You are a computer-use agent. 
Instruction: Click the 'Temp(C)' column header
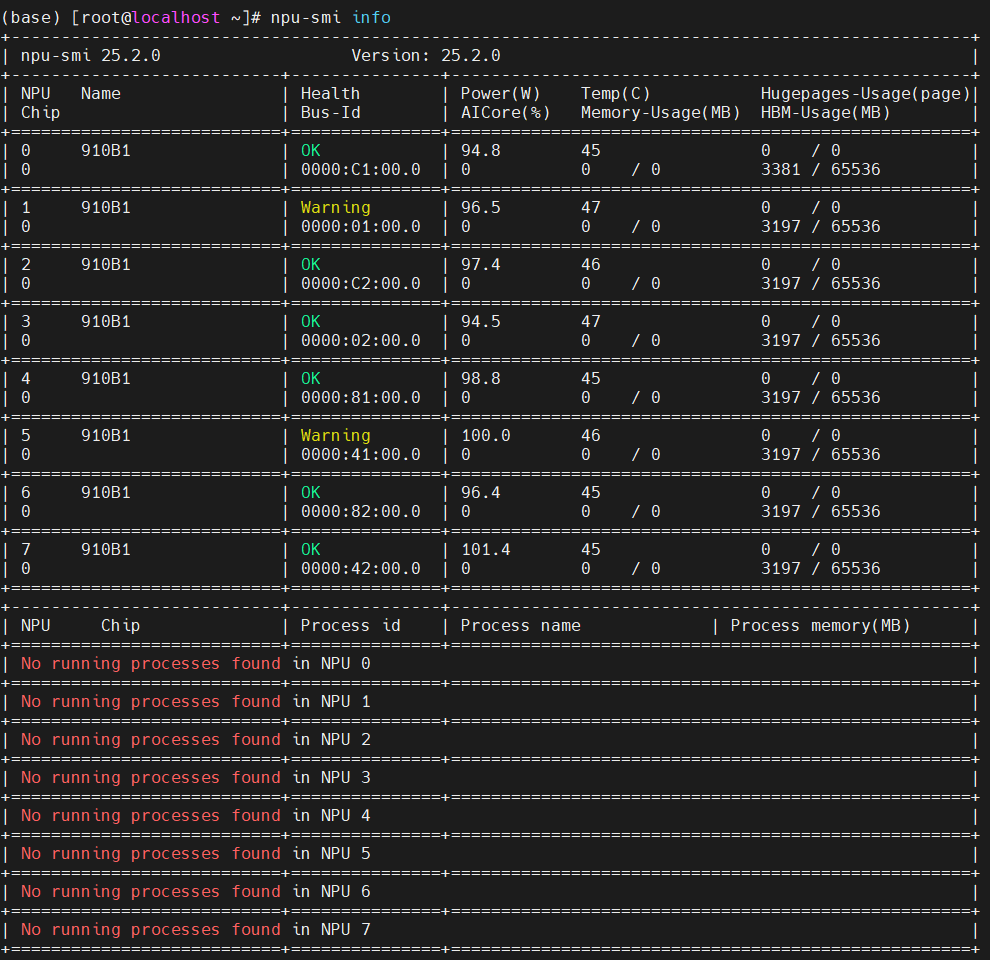616,93
